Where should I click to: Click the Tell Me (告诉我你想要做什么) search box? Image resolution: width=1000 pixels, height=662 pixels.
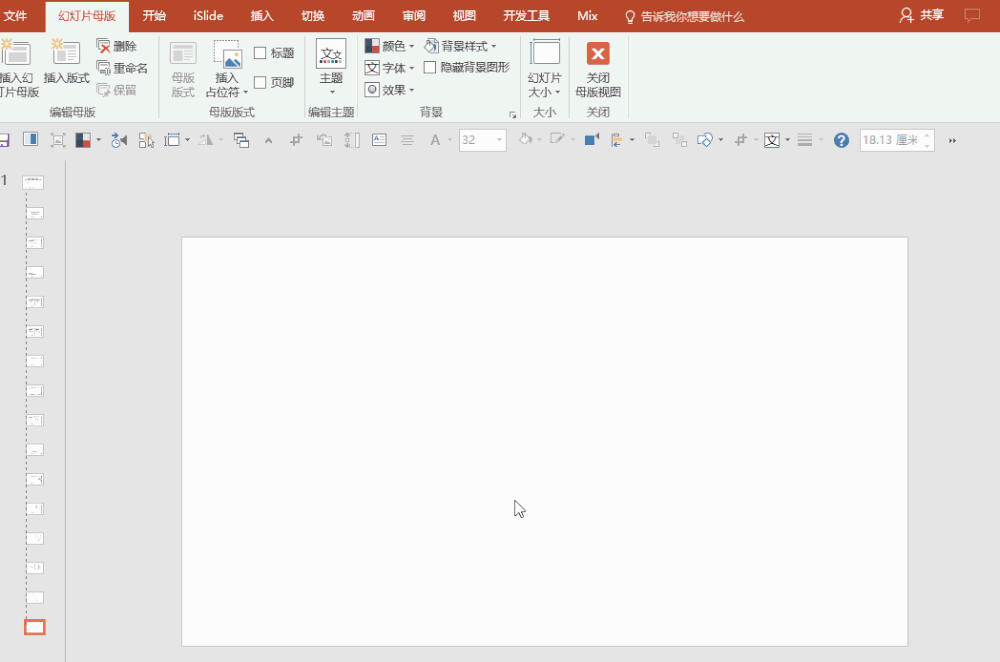[x=692, y=17]
